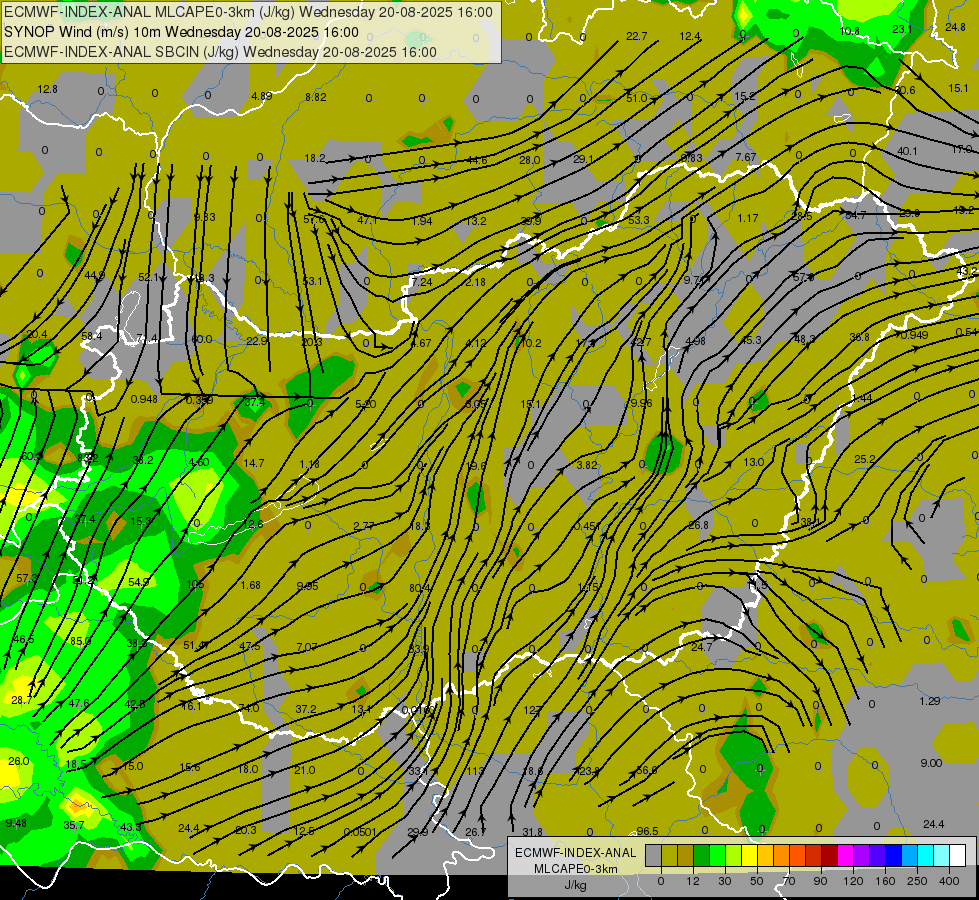
Task: Select the map value '9.00'
Action: [x=931, y=763]
